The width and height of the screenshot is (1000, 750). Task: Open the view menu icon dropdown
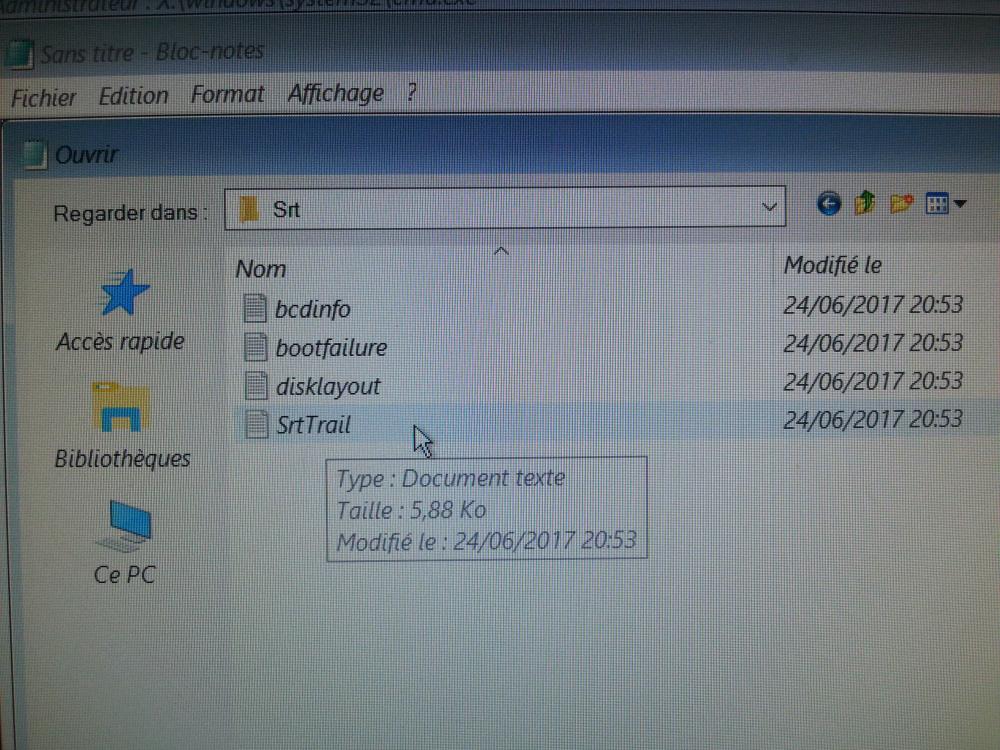[x=946, y=203]
